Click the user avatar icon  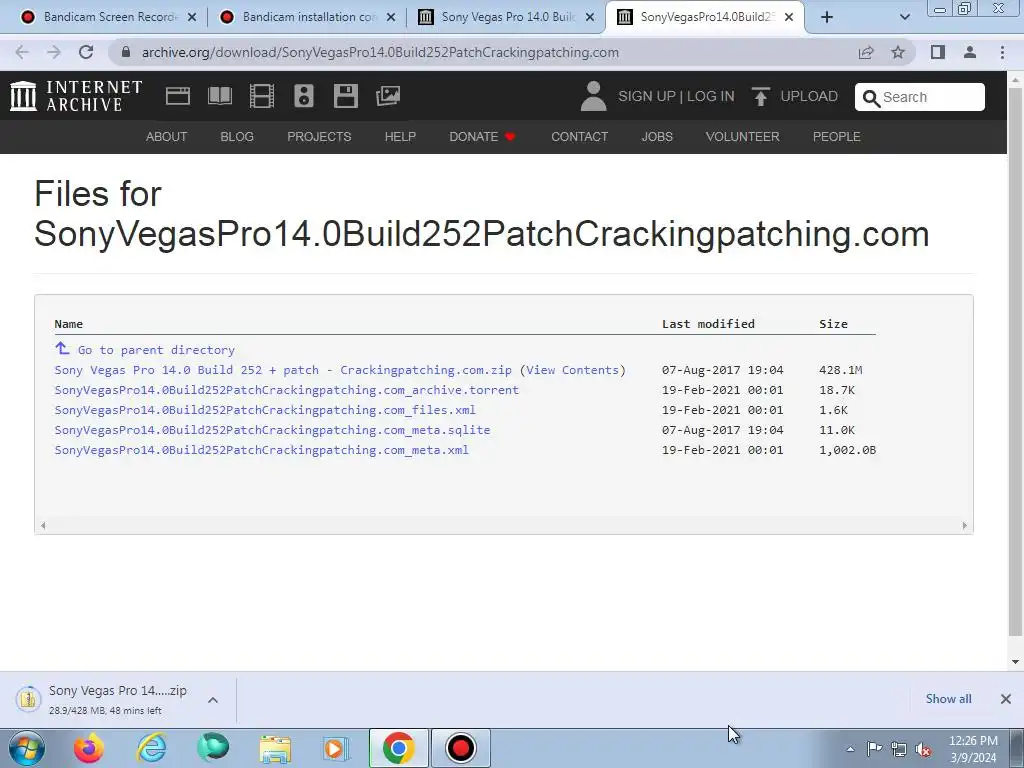593,96
